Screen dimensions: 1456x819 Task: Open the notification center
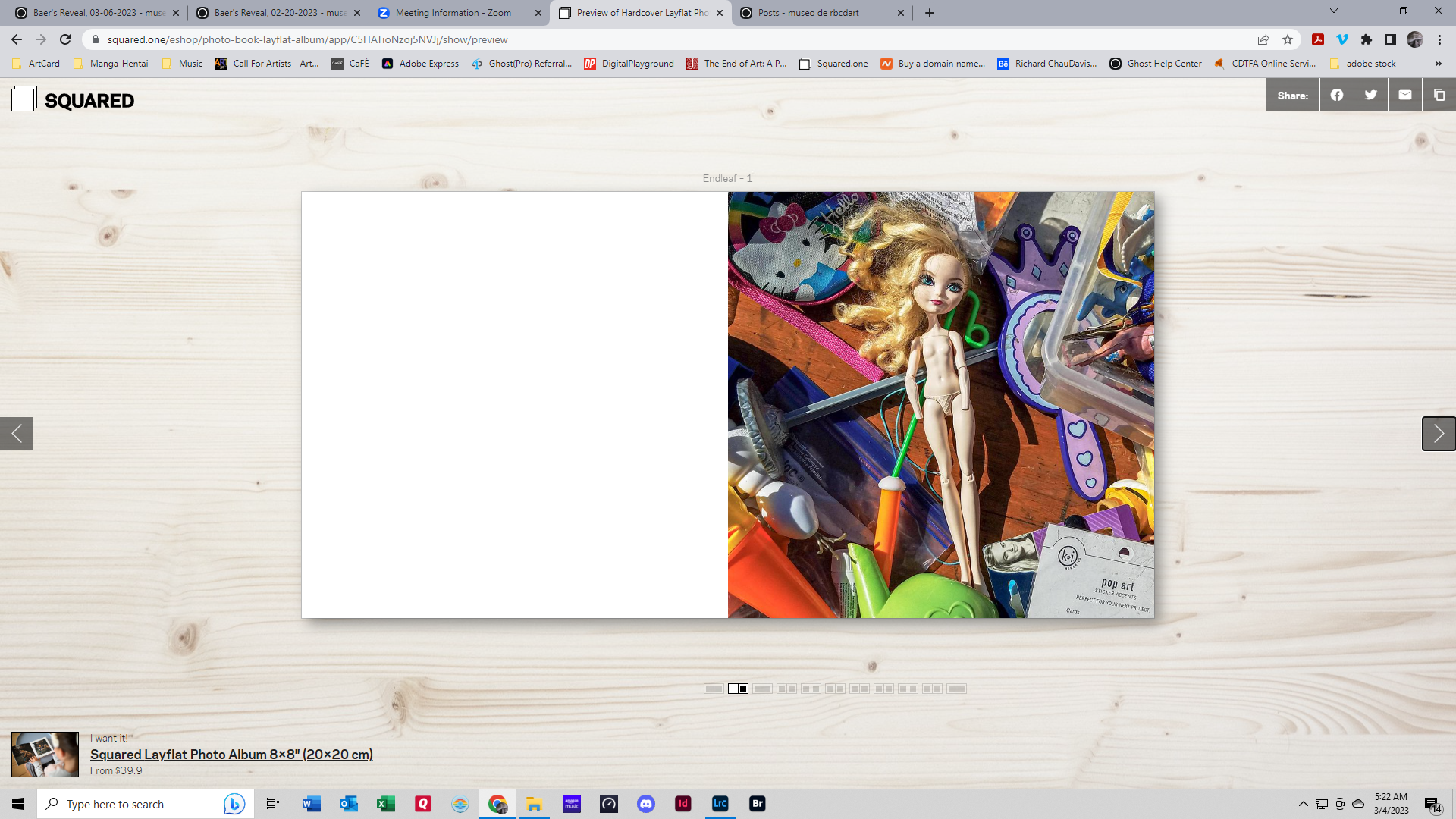(1432, 805)
